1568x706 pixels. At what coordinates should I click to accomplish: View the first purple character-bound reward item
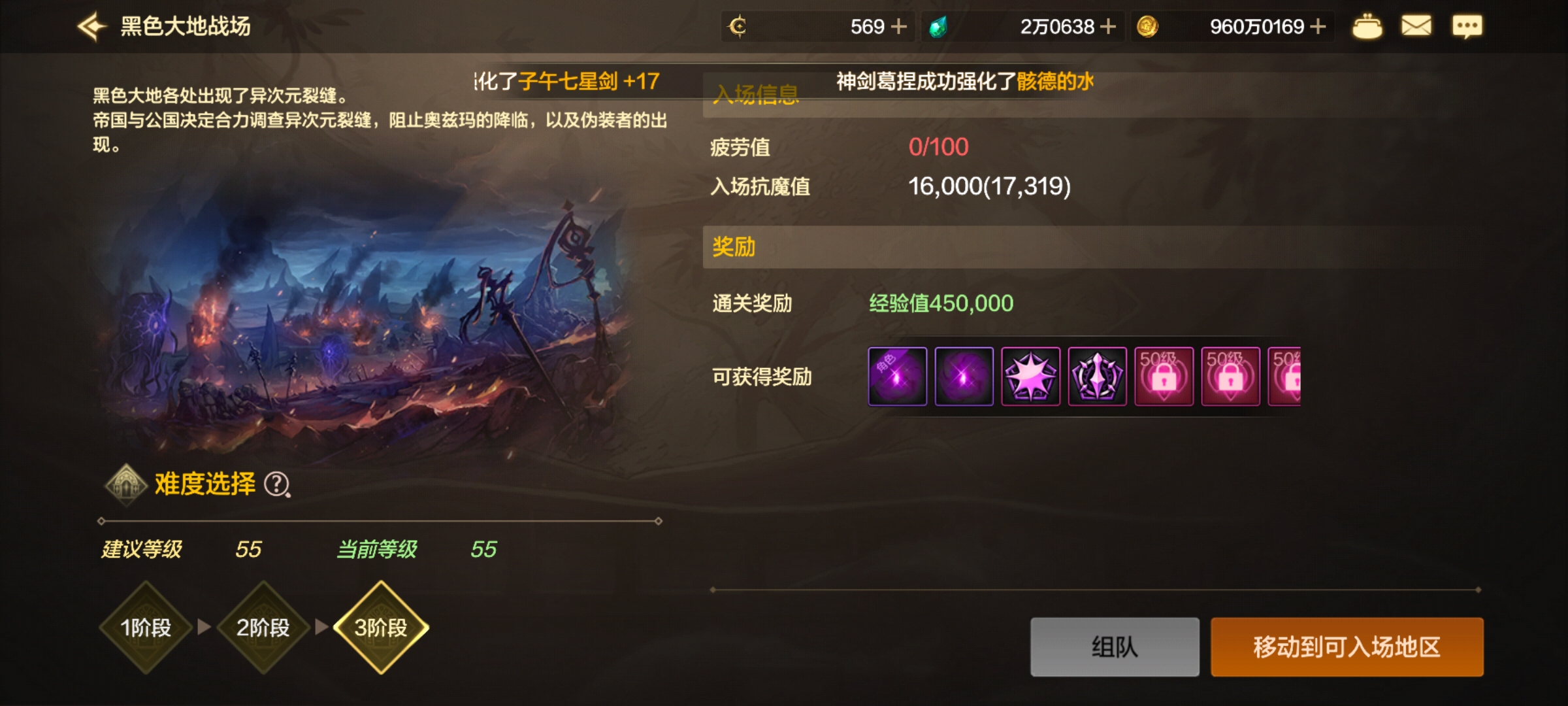(x=897, y=377)
